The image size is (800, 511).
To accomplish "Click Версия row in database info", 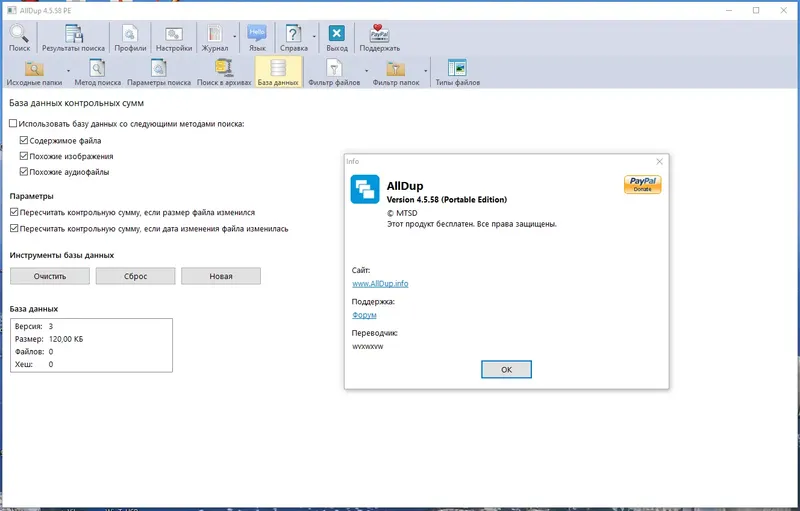I will [x=34, y=326].
